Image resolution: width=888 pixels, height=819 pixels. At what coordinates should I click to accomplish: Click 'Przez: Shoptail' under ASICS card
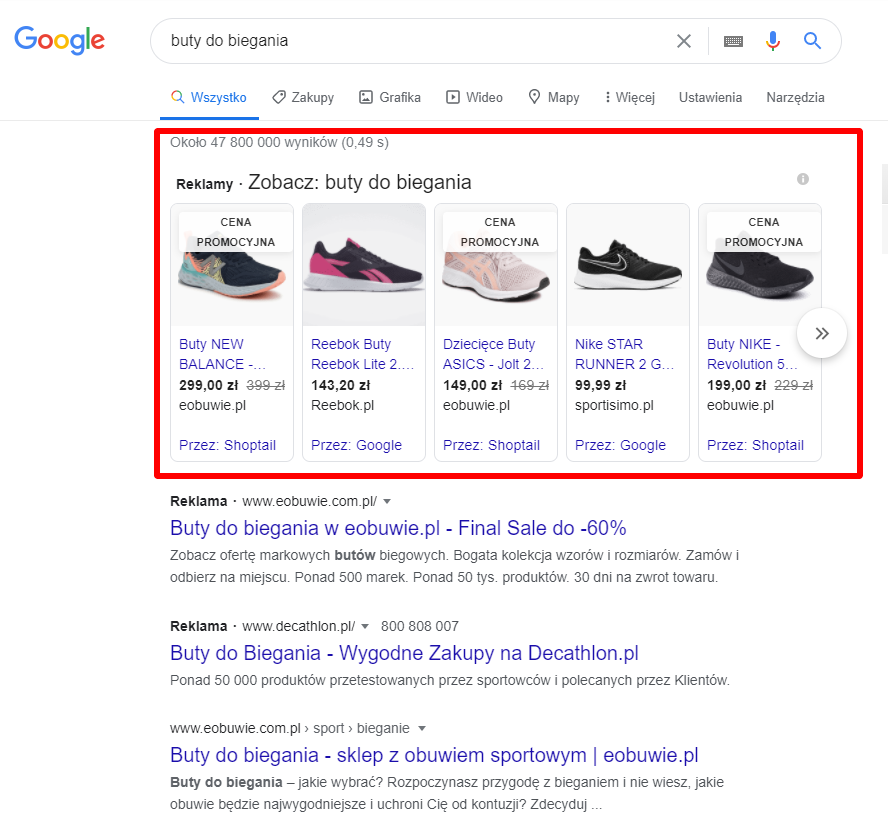[x=491, y=445]
